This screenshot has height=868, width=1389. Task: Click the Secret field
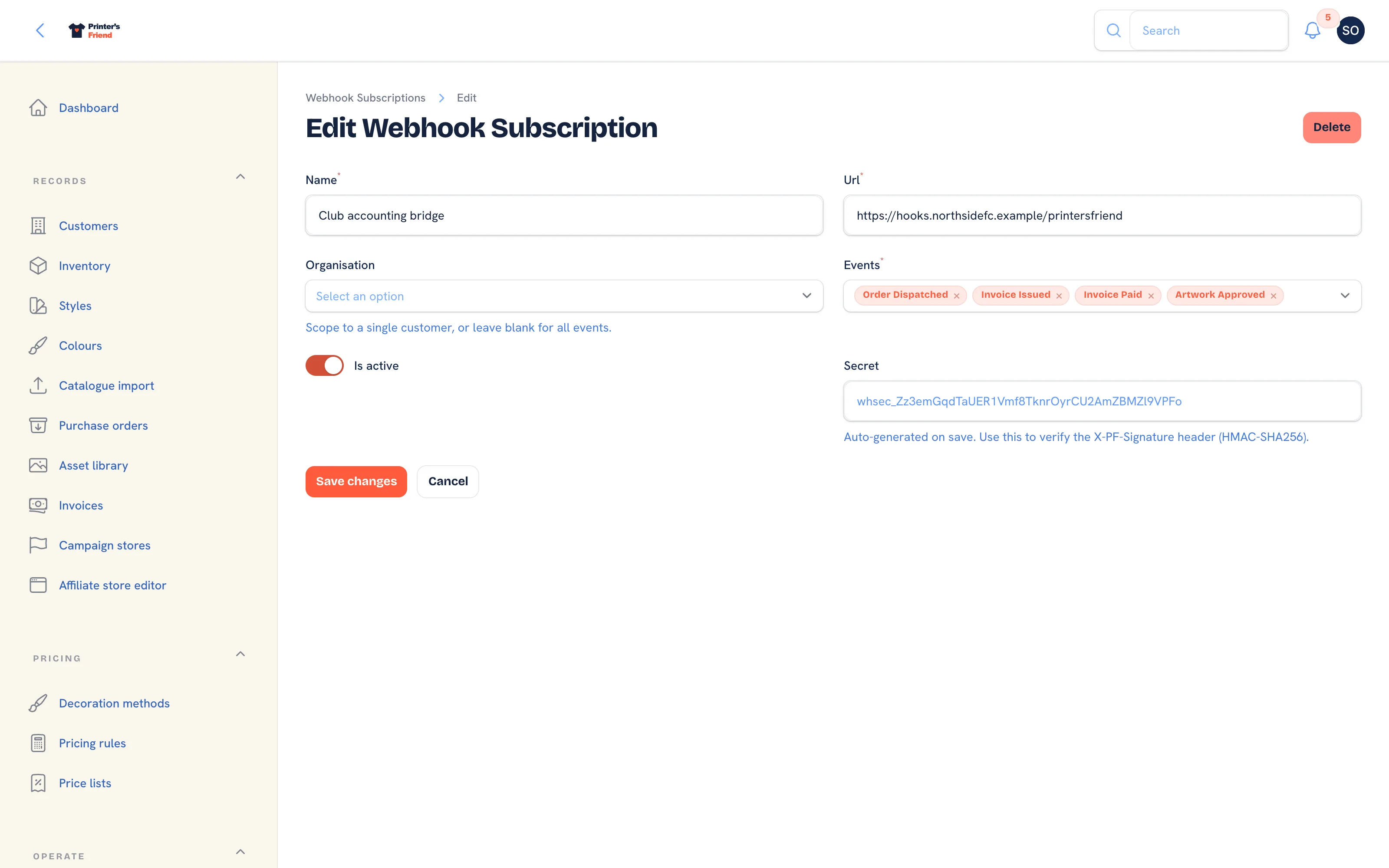[1102, 401]
